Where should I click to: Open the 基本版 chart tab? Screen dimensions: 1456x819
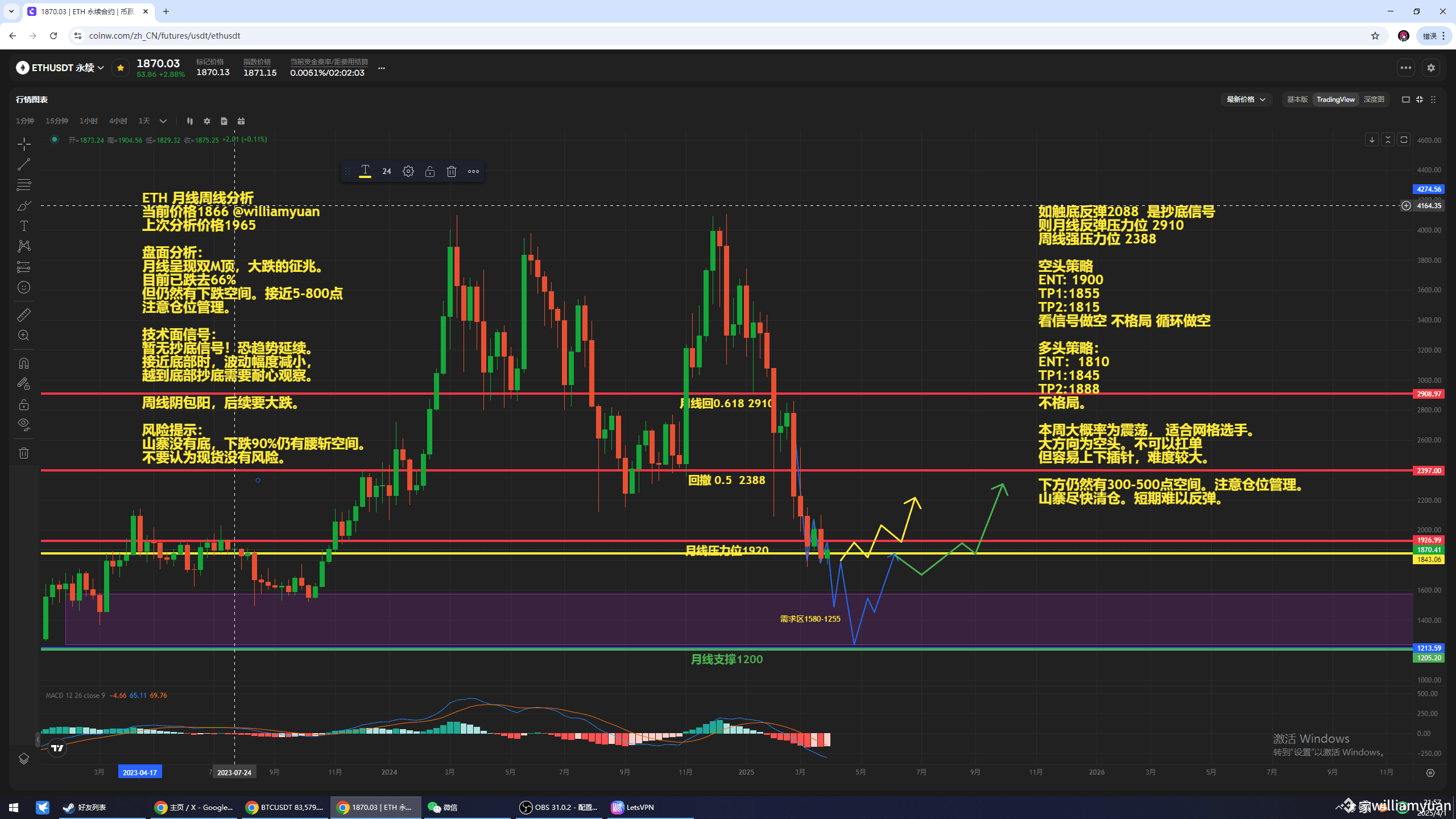click(x=1297, y=99)
